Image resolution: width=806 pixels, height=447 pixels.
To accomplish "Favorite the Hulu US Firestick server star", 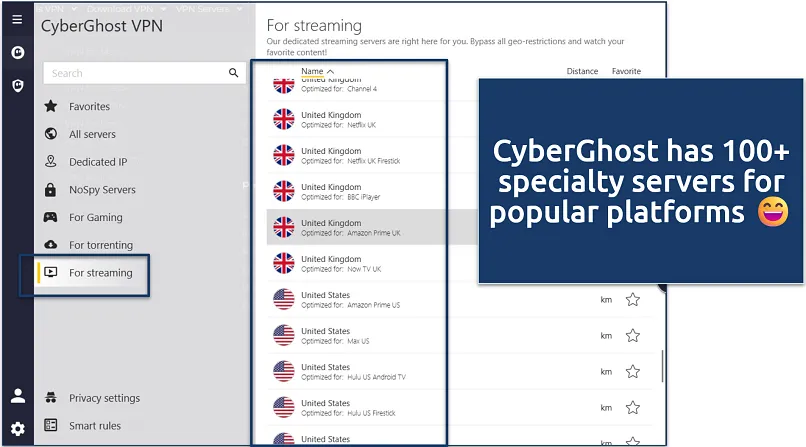I will tap(633, 407).
